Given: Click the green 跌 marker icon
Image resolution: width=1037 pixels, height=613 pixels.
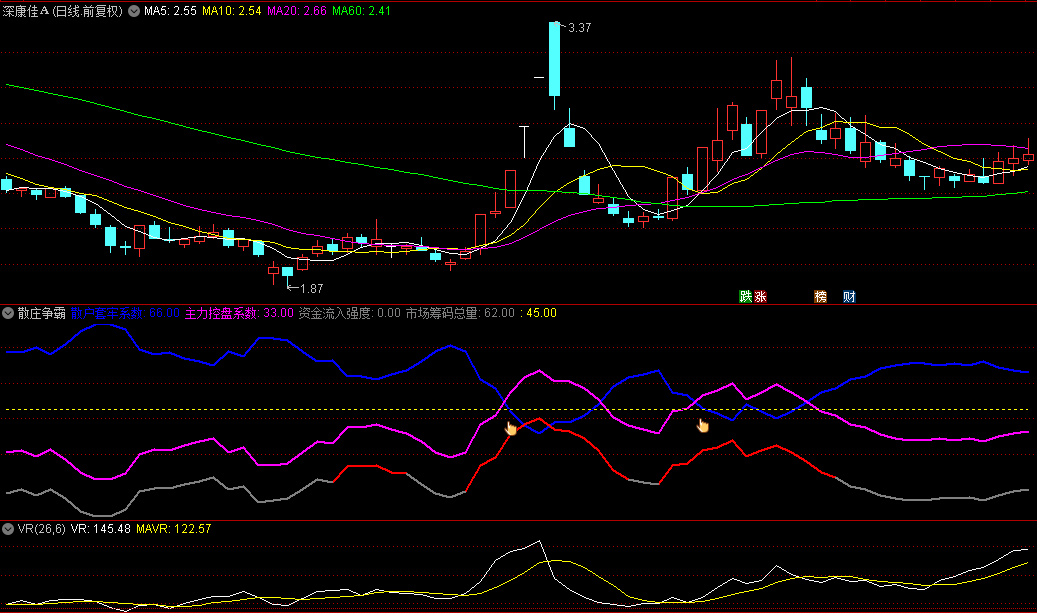Looking at the screenshot, I should (x=745, y=296).
